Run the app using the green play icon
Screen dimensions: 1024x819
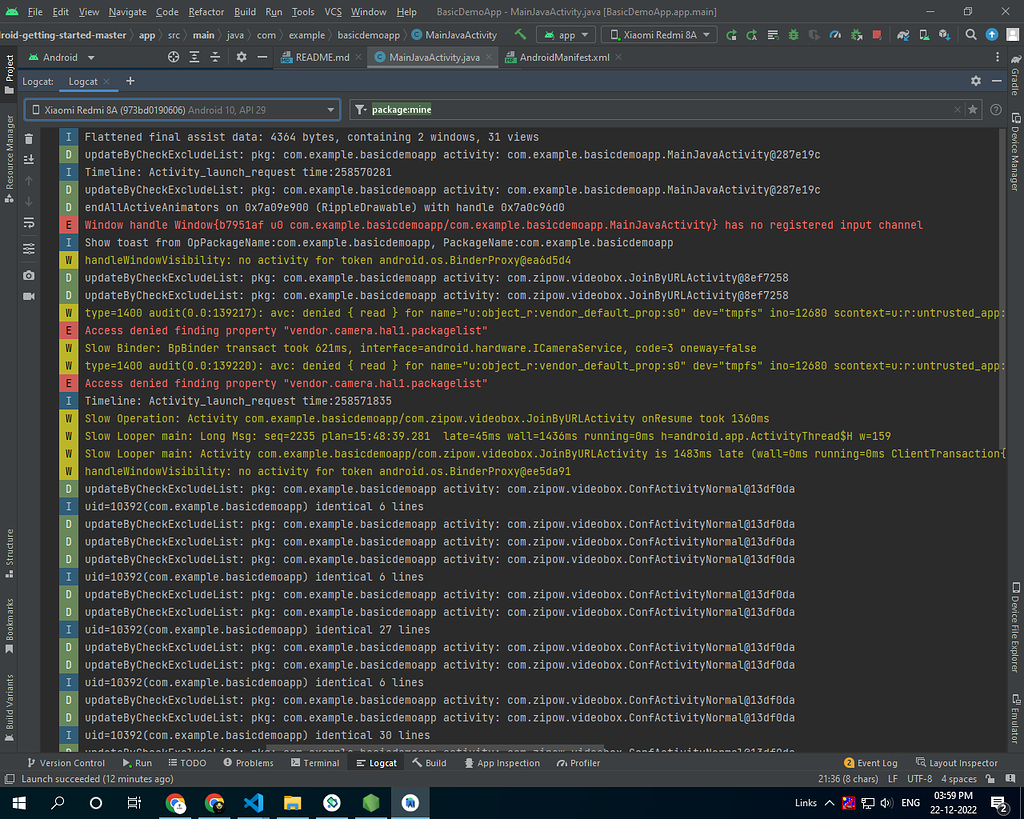(732, 33)
